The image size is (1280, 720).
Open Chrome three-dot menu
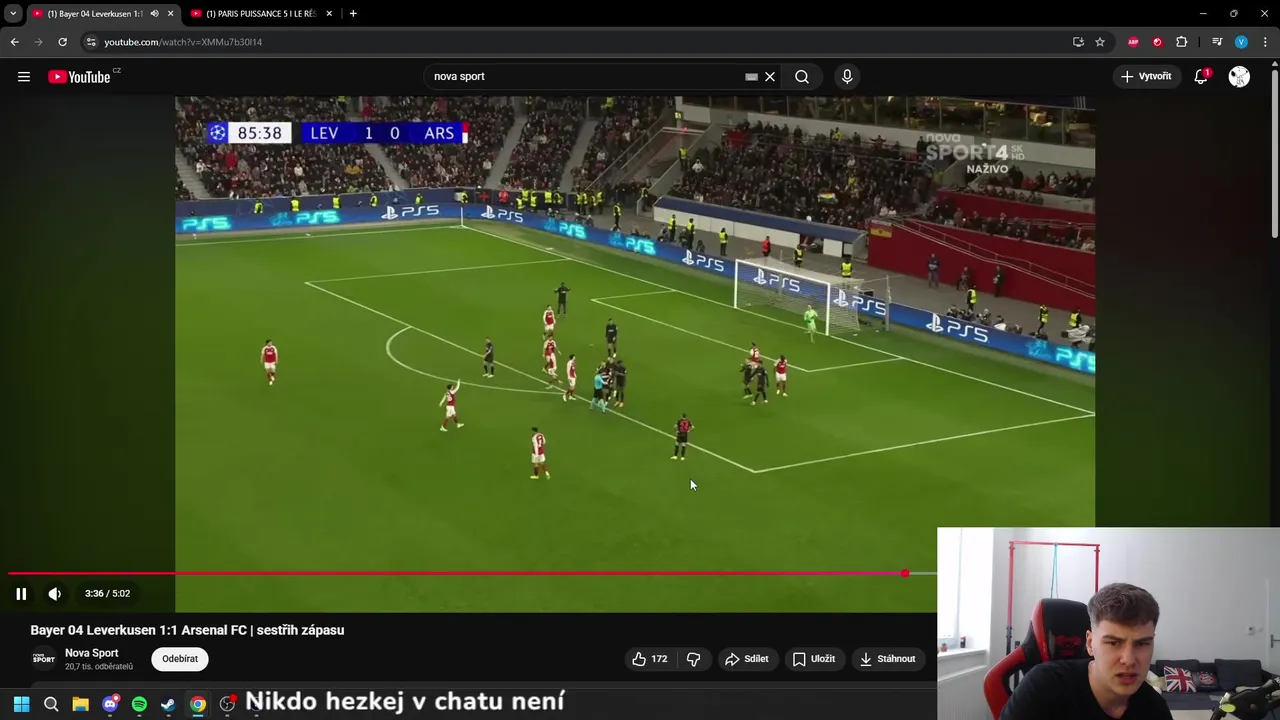tap(1265, 42)
